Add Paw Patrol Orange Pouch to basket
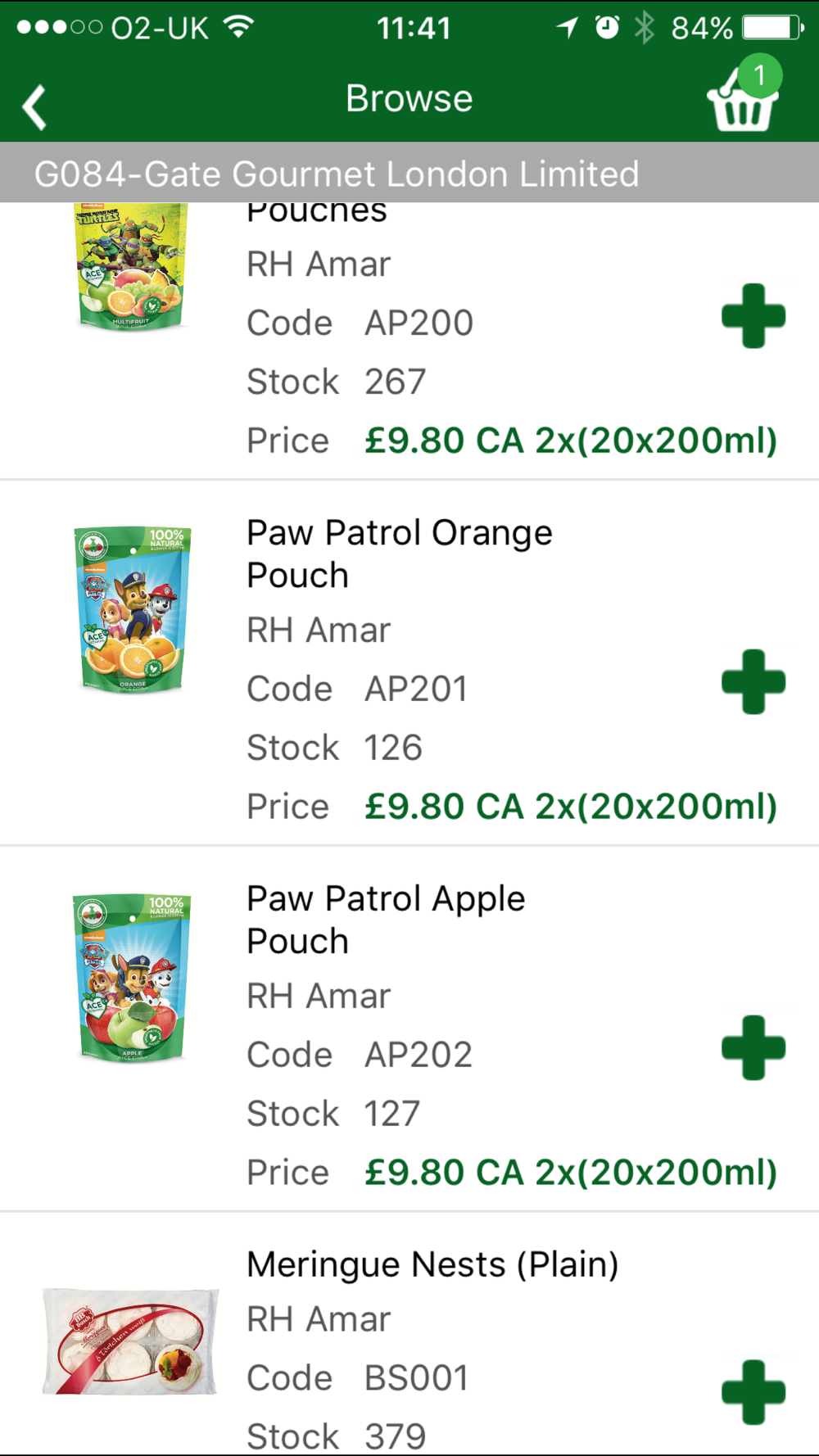This screenshot has height=1456, width=819. click(753, 682)
